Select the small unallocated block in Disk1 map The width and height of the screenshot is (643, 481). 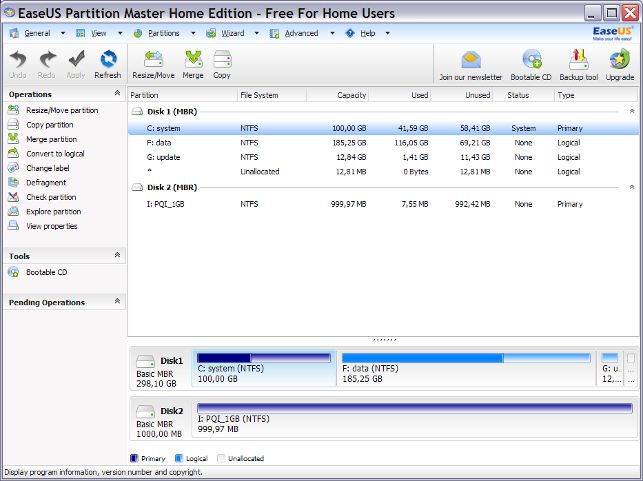[x=631, y=368]
